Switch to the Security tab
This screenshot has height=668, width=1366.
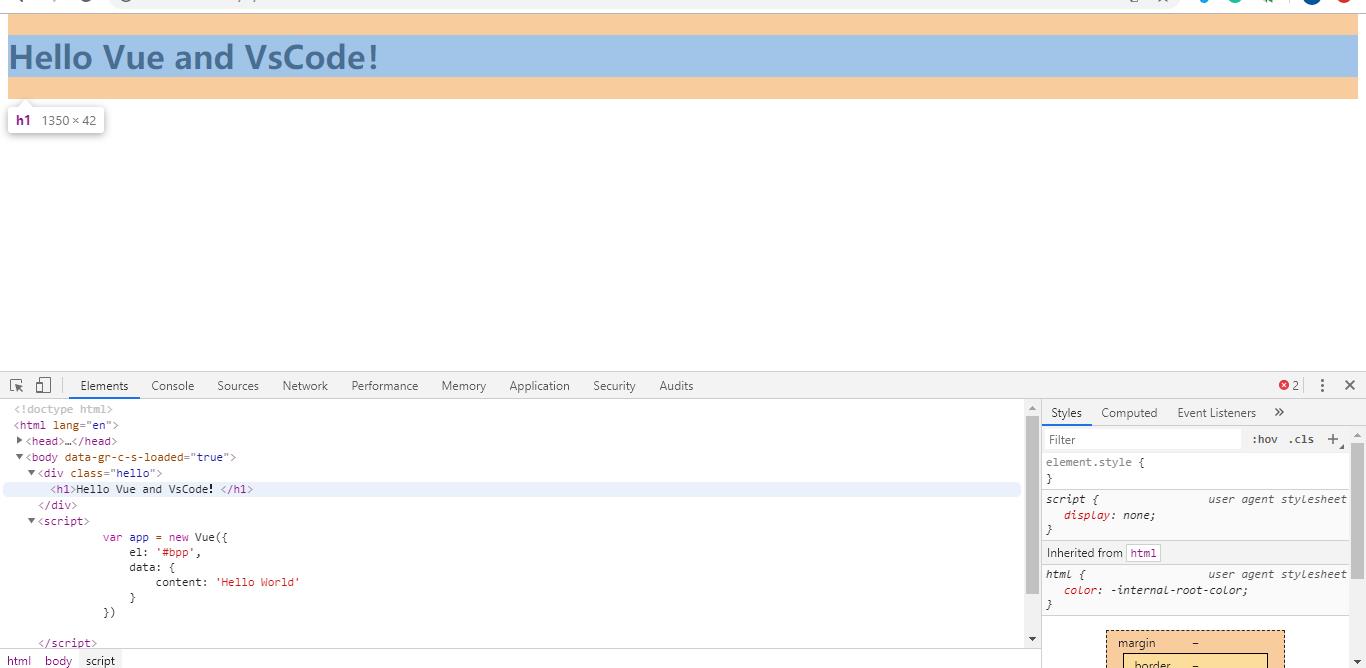[x=614, y=386]
